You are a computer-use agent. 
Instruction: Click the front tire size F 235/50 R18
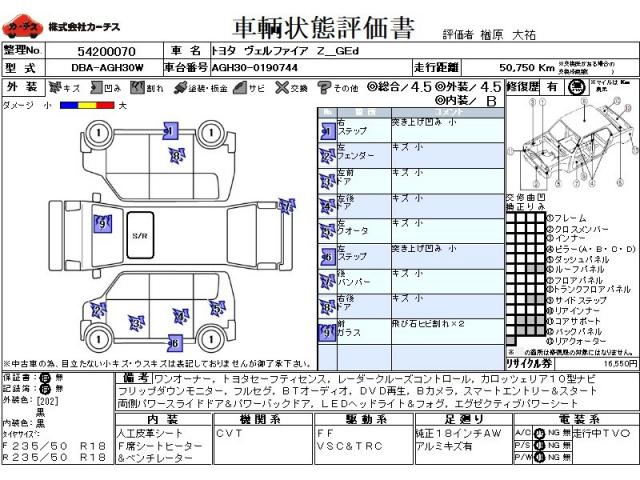coord(54,446)
